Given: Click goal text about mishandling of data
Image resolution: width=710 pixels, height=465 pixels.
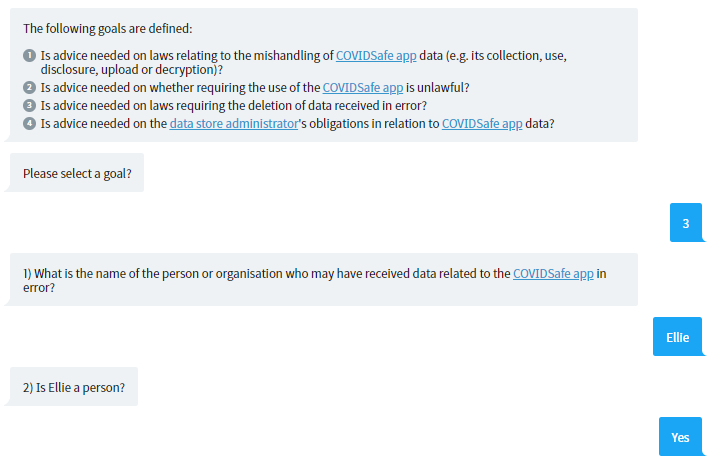Looking at the screenshot, I should pyautogui.click(x=303, y=62).
